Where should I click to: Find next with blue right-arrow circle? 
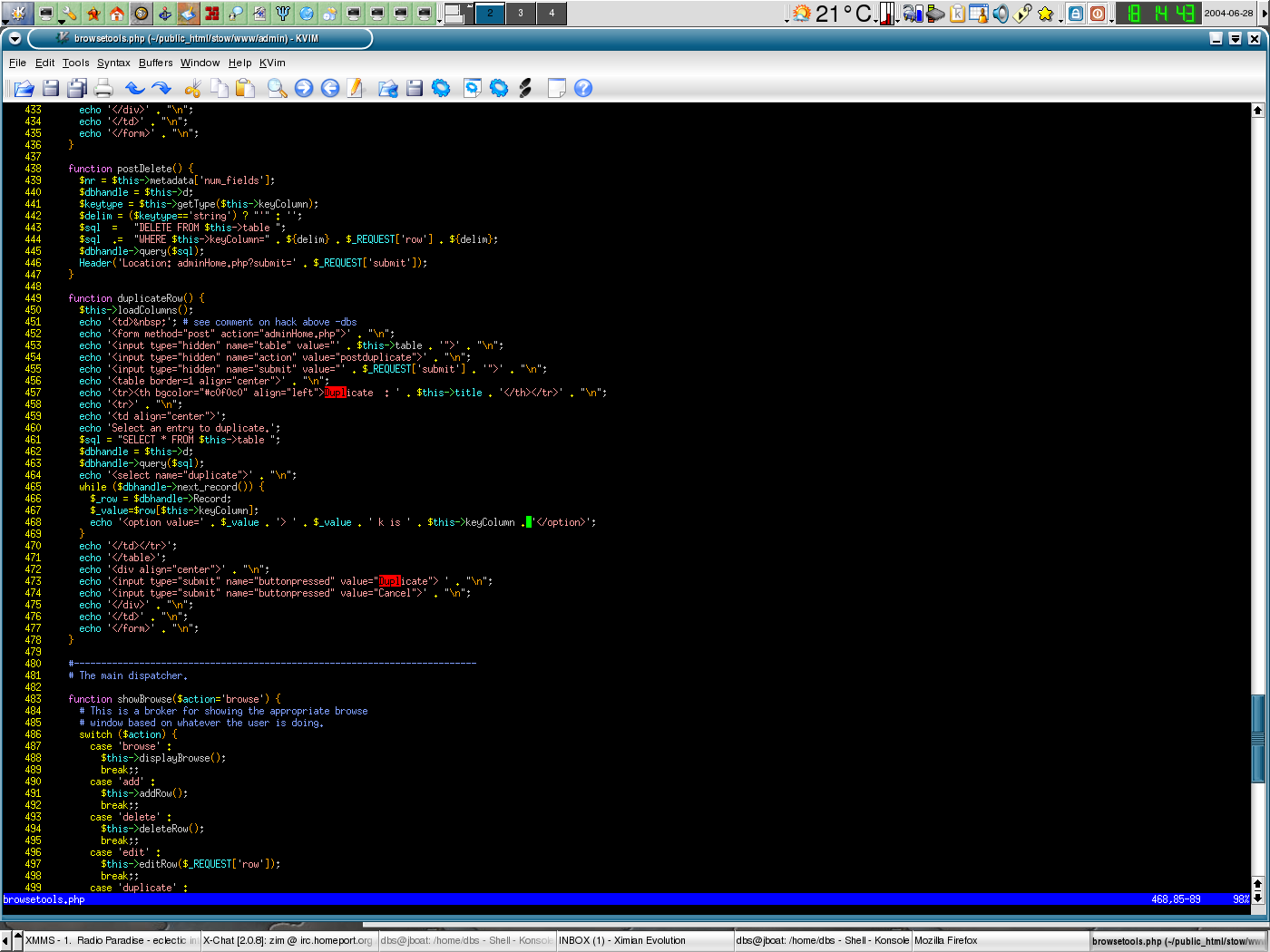point(304,88)
